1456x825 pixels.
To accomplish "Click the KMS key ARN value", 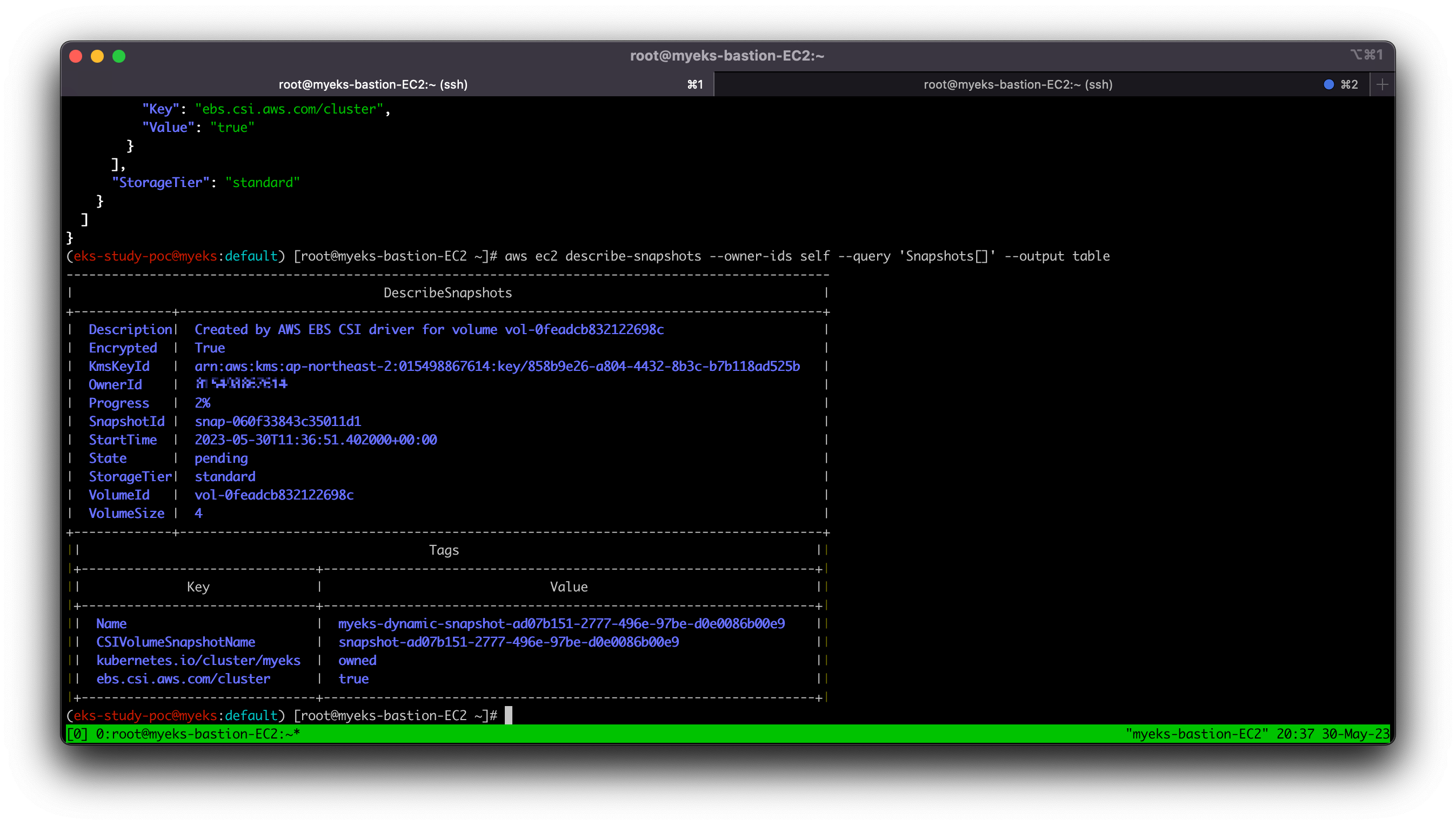I will (497, 366).
